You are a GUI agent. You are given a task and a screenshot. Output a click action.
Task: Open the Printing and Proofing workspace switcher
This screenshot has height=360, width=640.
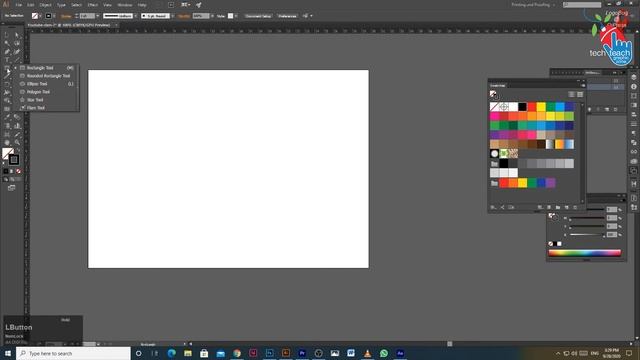(x=533, y=5)
